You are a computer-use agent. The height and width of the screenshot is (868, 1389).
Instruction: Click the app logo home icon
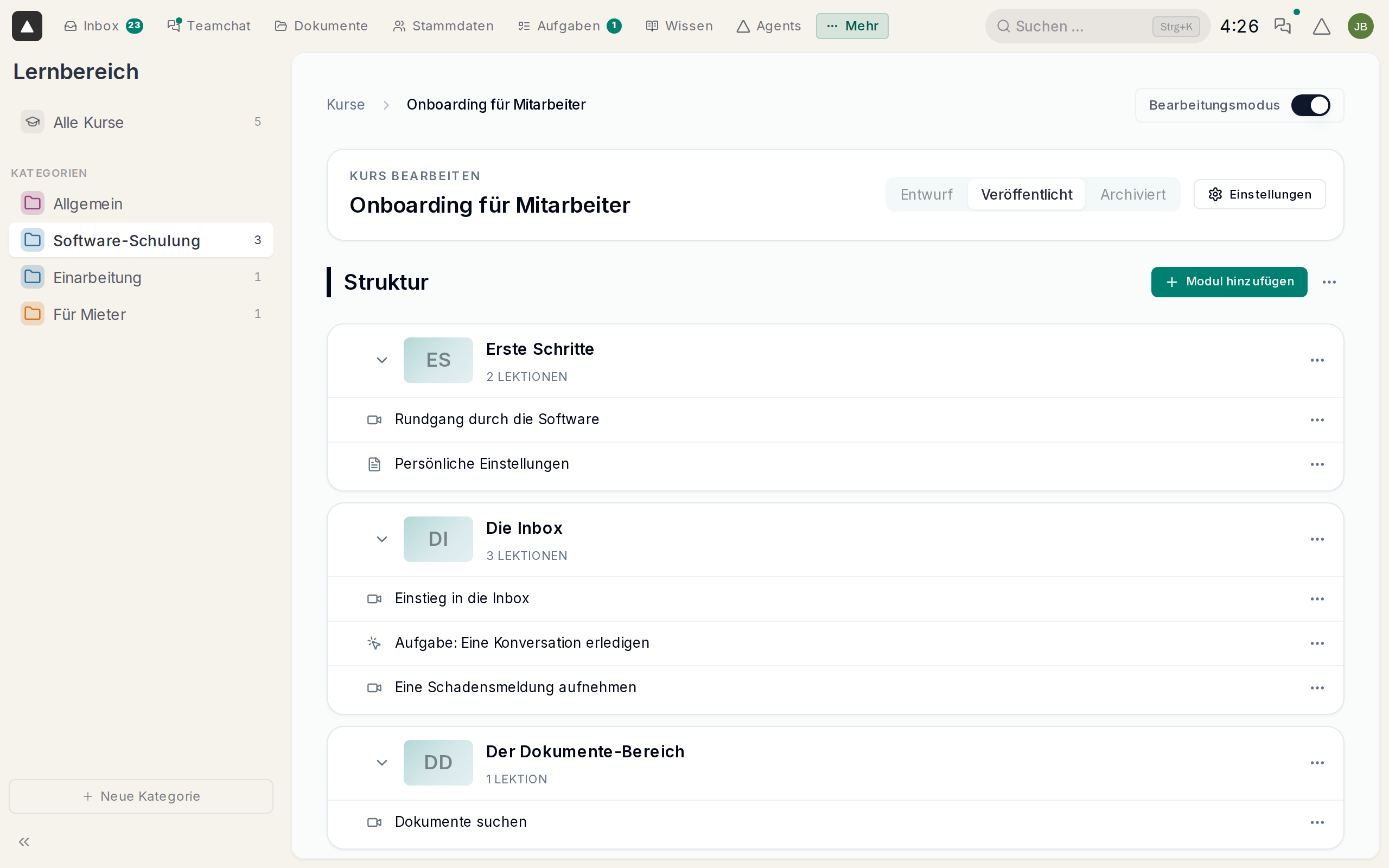(27, 26)
